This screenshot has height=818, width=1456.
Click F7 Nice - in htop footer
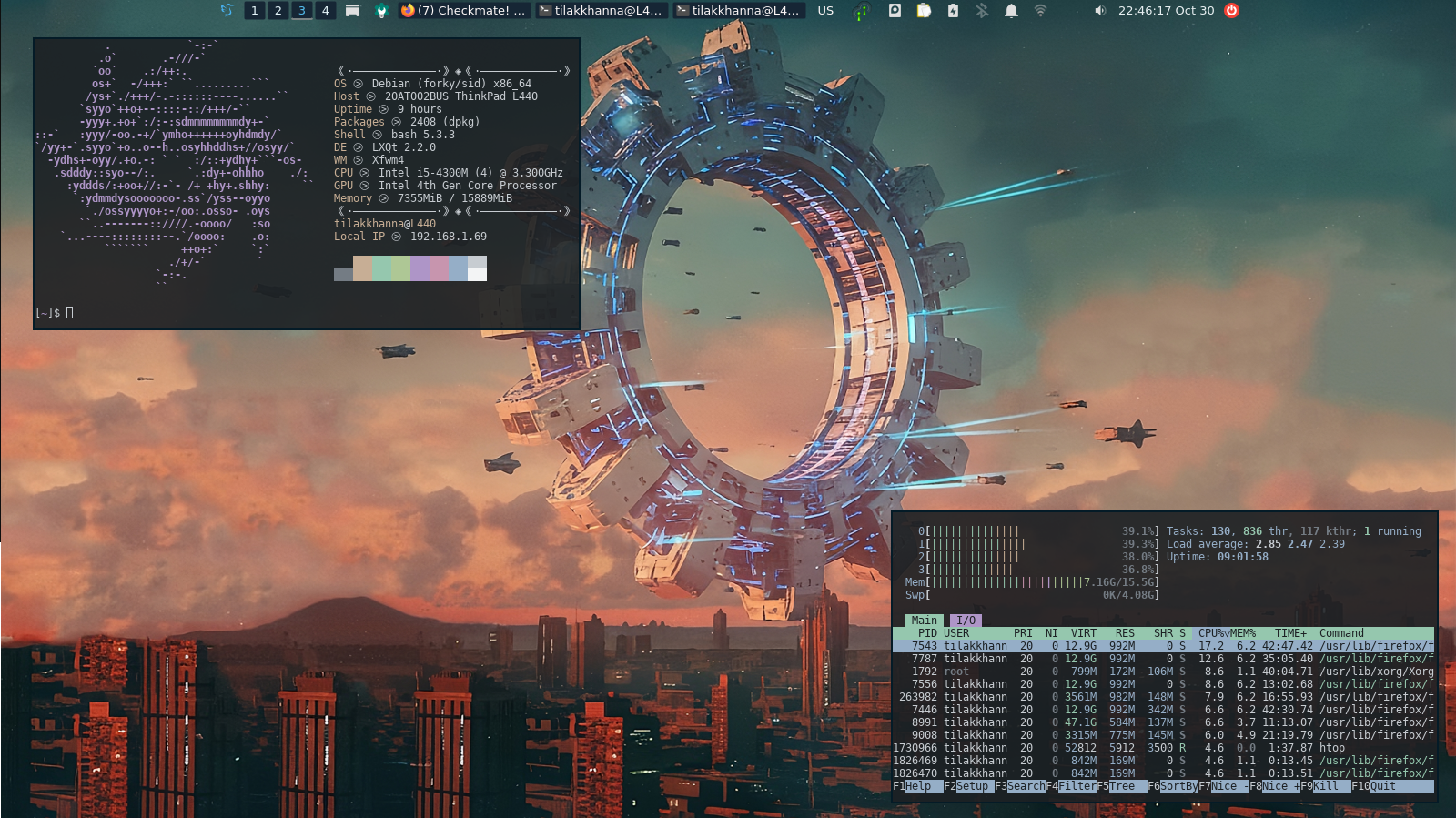(1224, 786)
